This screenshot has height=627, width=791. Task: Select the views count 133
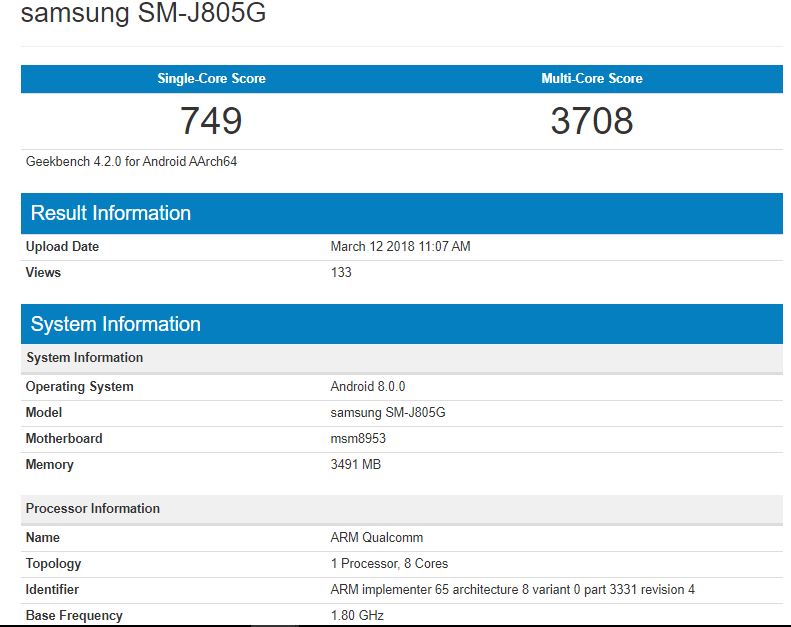pyautogui.click(x=341, y=272)
